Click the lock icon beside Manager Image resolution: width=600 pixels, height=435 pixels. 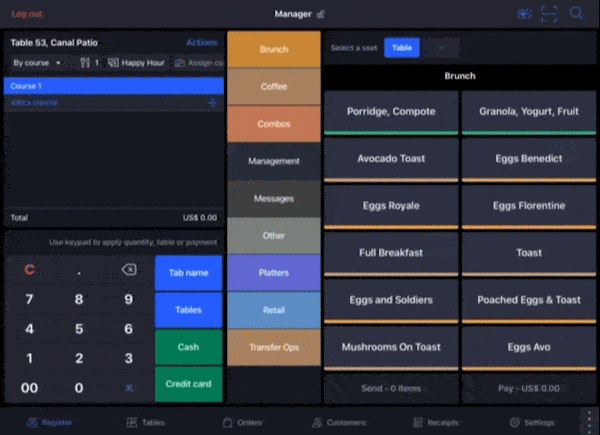(x=321, y=14)
